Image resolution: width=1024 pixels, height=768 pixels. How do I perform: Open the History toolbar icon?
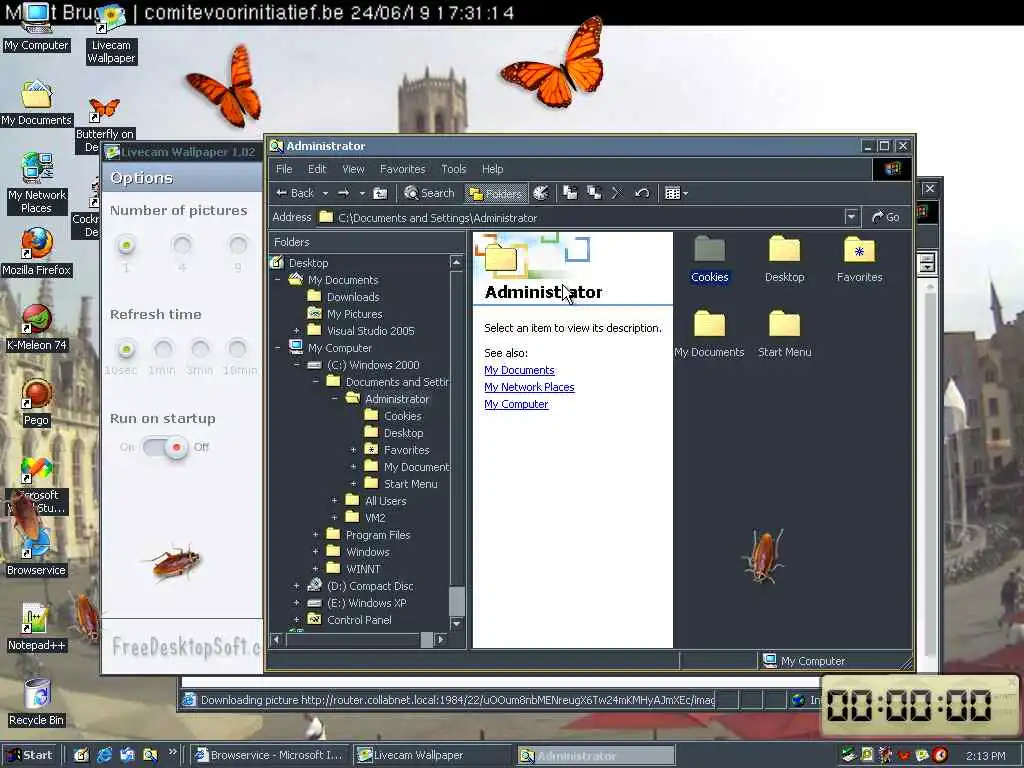(x=541, y=193)
